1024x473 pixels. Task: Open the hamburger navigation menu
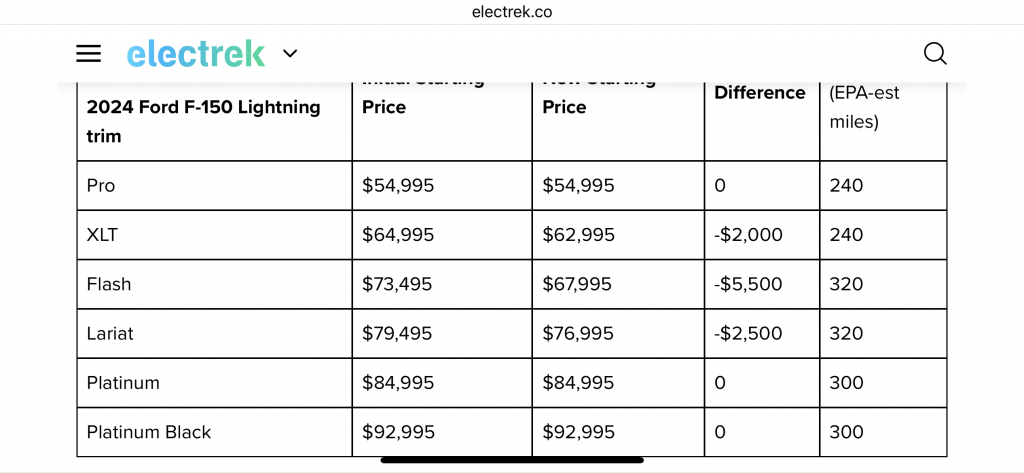pos(88,54)
